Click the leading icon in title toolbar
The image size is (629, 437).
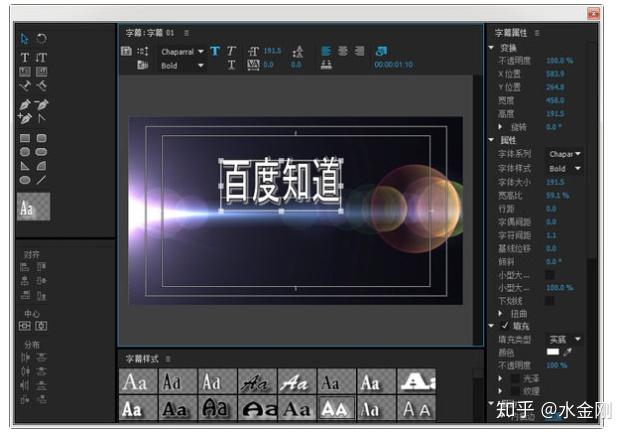(x=298, y=51)
